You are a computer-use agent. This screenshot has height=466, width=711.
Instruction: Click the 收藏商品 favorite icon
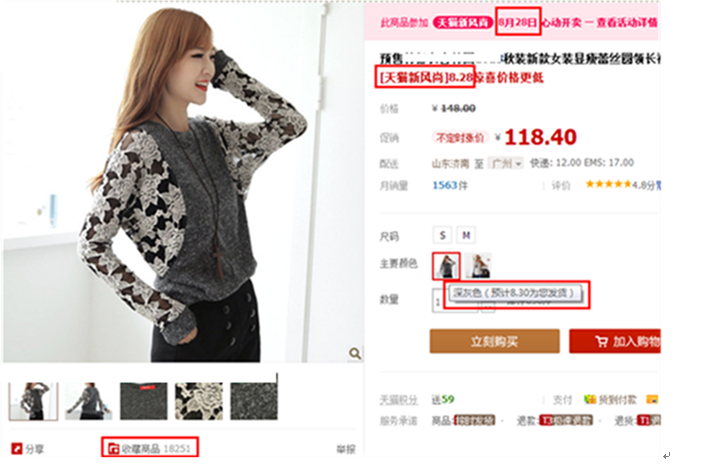pyautogui.click(x=113, y=449)
